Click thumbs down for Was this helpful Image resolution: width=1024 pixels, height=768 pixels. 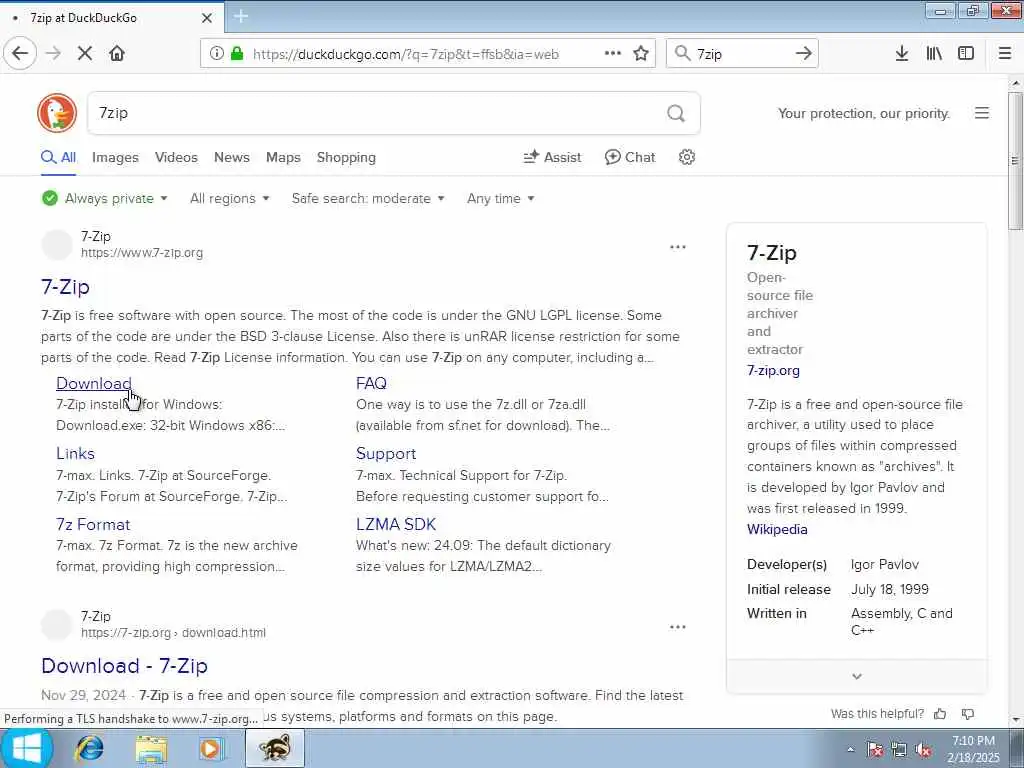[968, 714]
